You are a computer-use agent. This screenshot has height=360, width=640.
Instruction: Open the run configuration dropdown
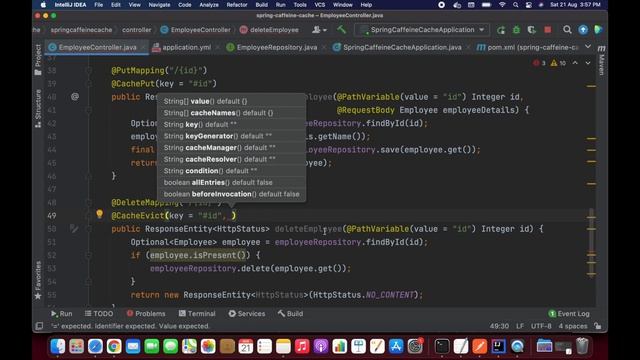[x=422, y=30]
